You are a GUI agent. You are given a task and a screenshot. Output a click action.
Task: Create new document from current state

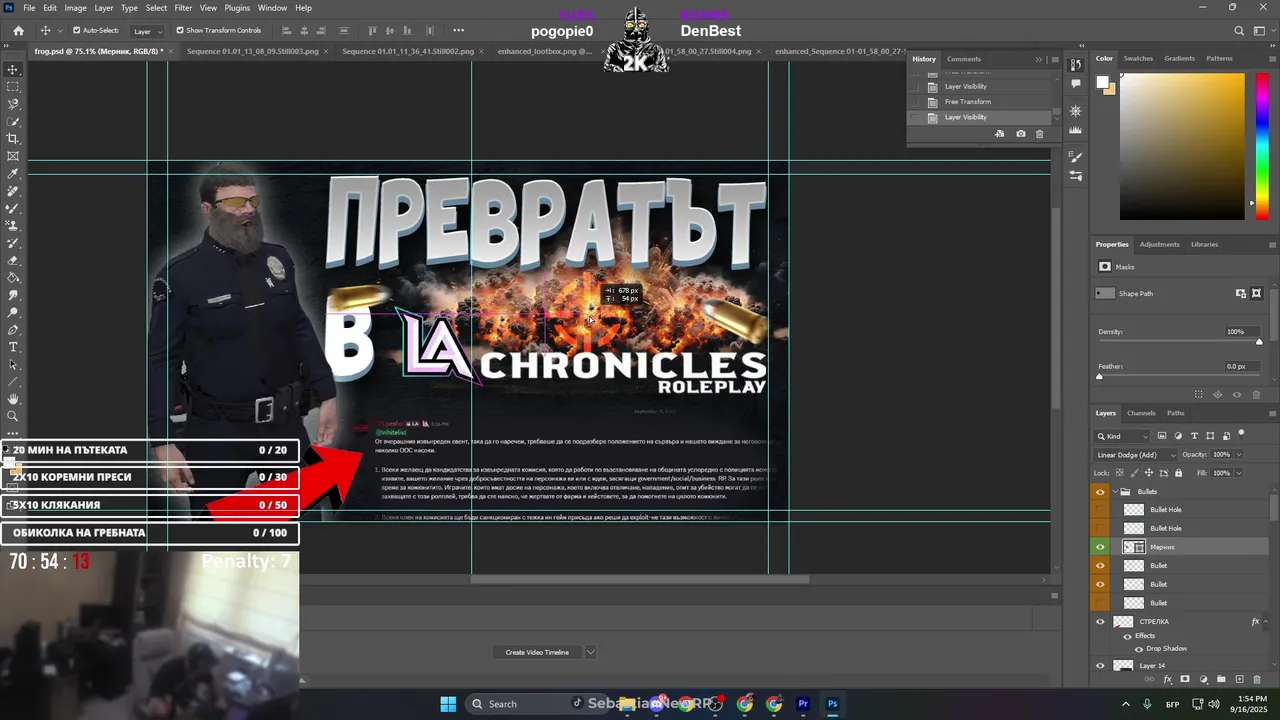coord(999,134)
